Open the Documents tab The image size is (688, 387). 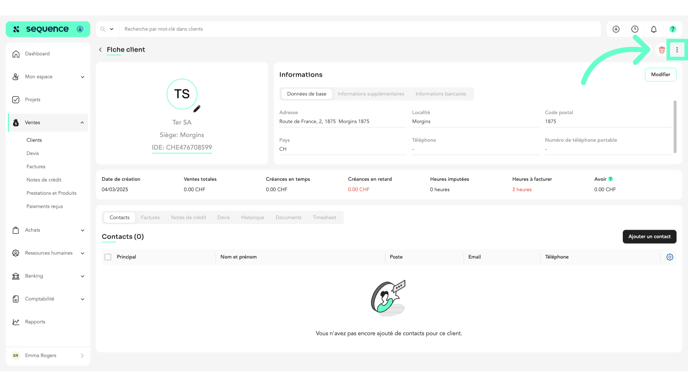tap(288, 218)
